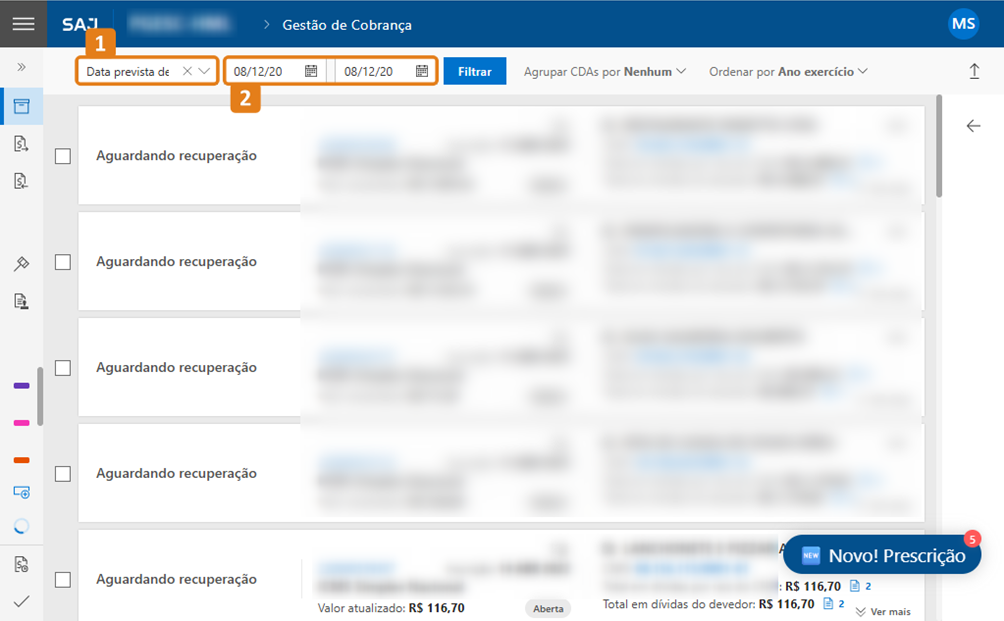Expand 'Ver mais' on the last record
Viewport: 1004px width, 621px height.
[x=882, y=611]
